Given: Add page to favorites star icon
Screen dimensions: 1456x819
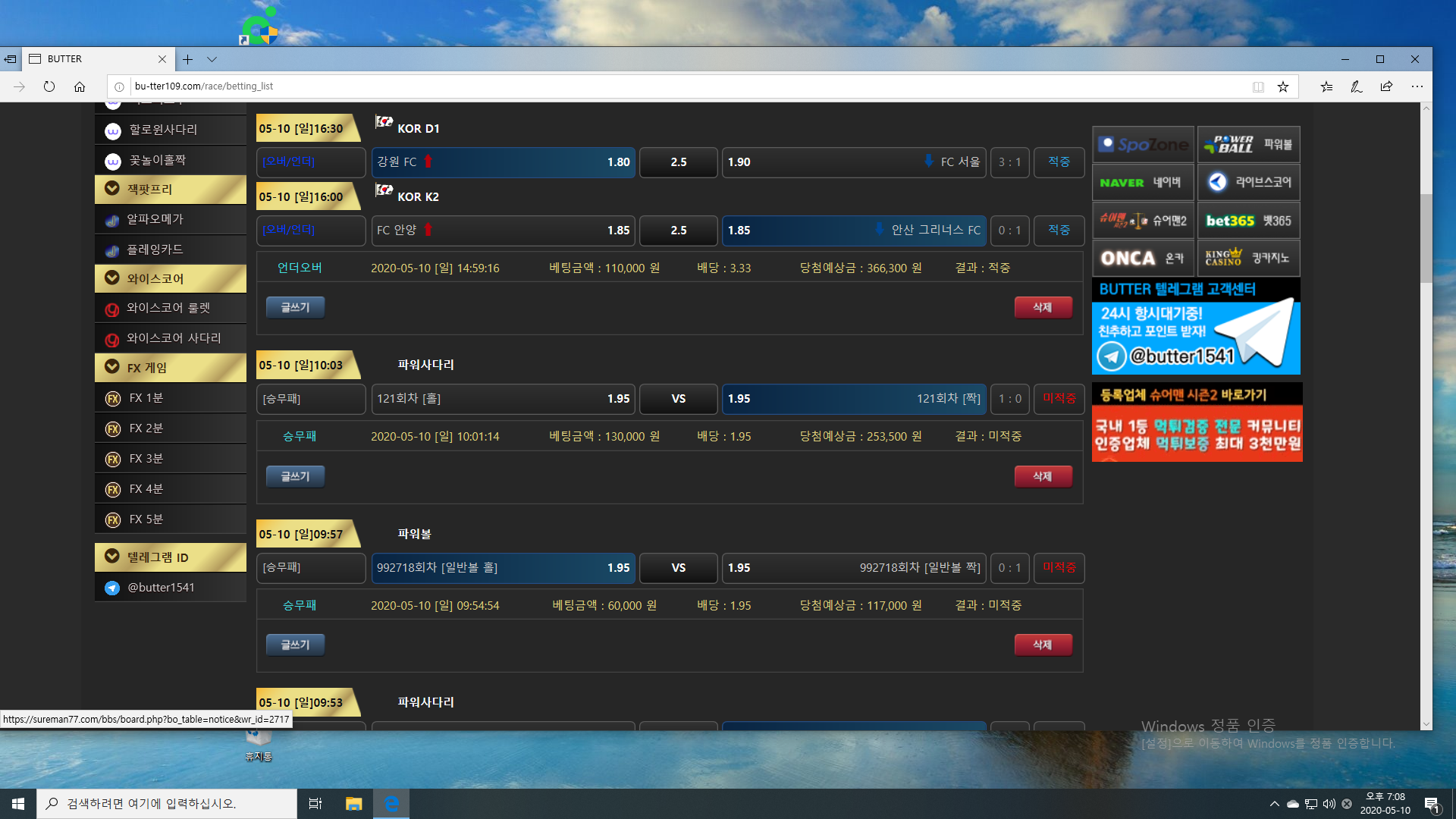Looking at the screenshot, I should tap(1283, 86).
